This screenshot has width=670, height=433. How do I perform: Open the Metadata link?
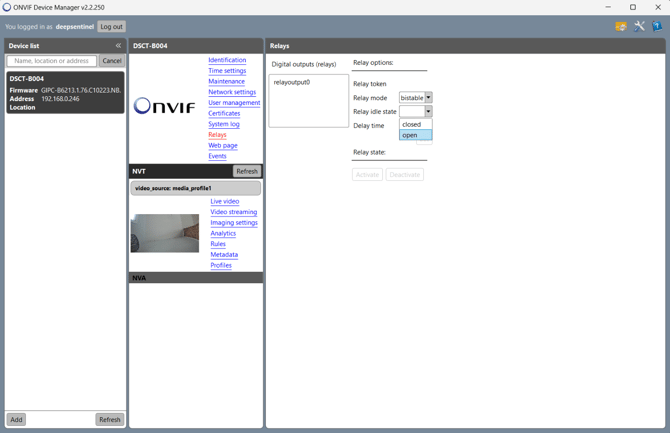(x=224, y=255)
